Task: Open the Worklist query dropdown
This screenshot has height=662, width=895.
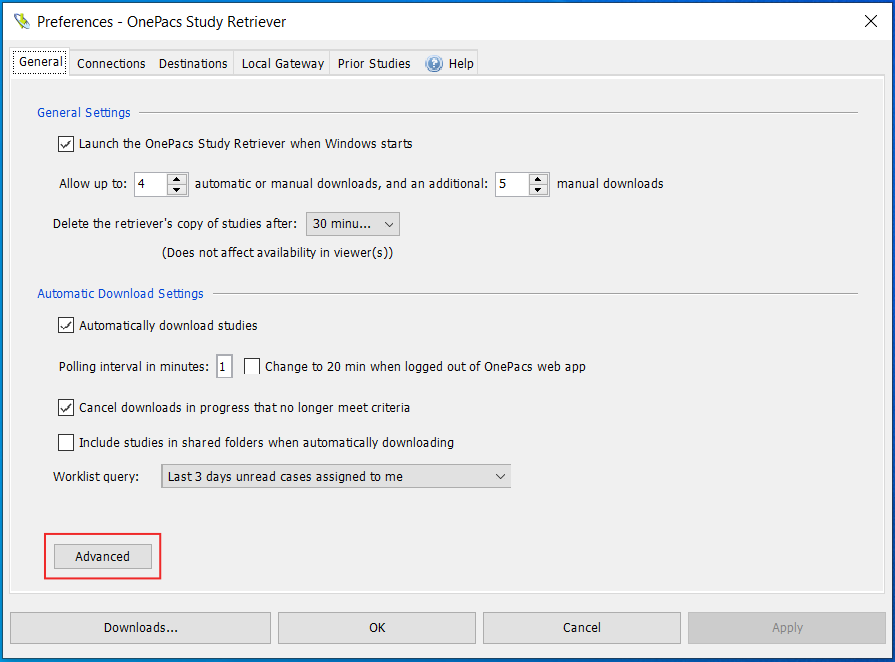Action: pyautogui.click(x=336, y=477)
